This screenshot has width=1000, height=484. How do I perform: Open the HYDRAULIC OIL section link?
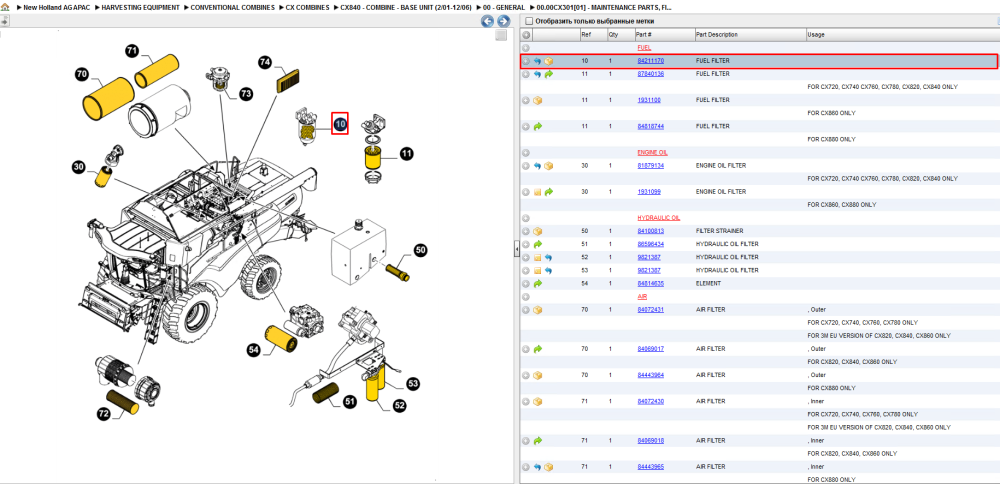(x=658, y=217)
